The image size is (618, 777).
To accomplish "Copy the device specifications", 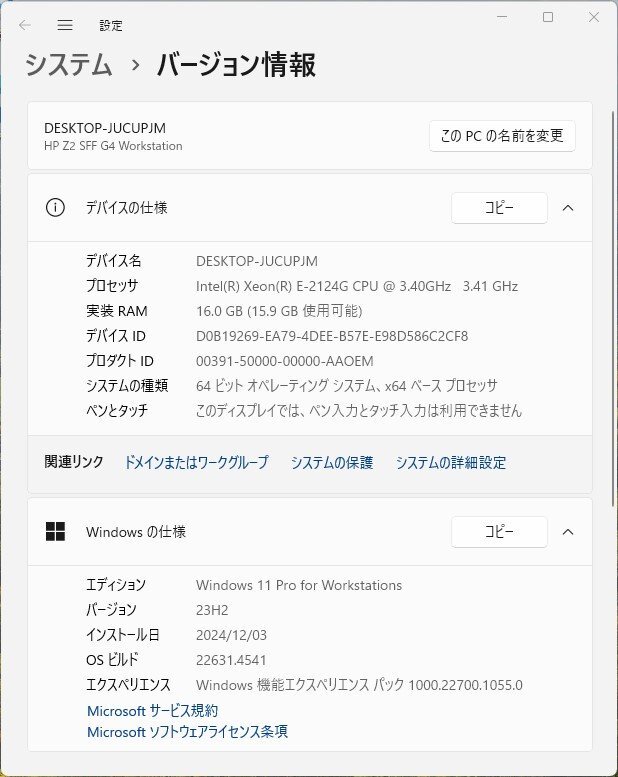I will [x=499, y=208].
